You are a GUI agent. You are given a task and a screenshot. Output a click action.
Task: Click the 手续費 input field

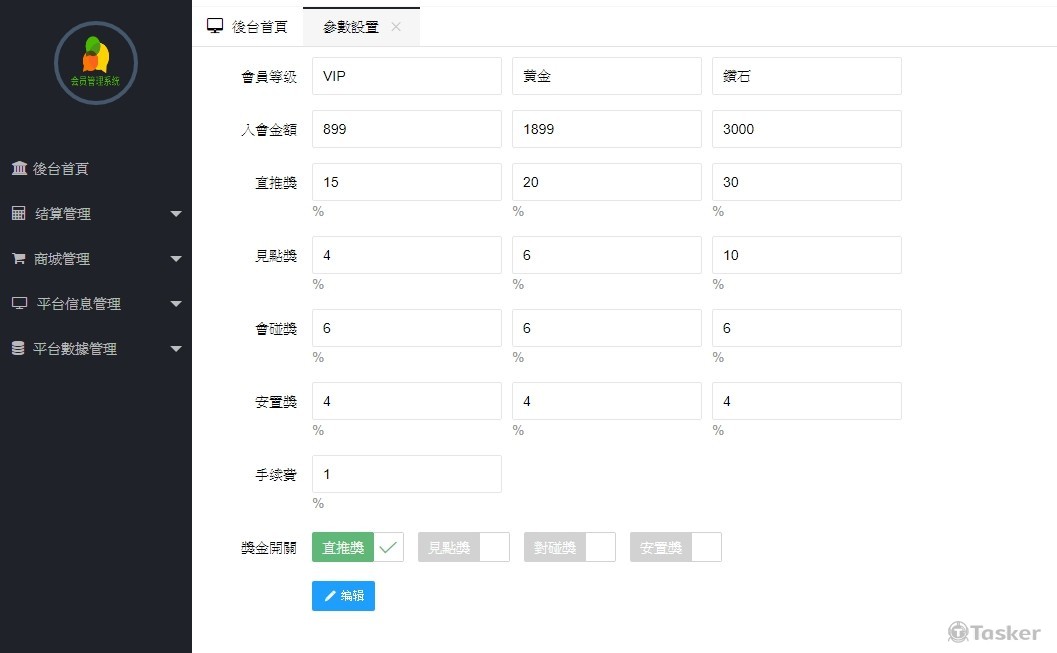pyautogui.click(x=407, y=474)
